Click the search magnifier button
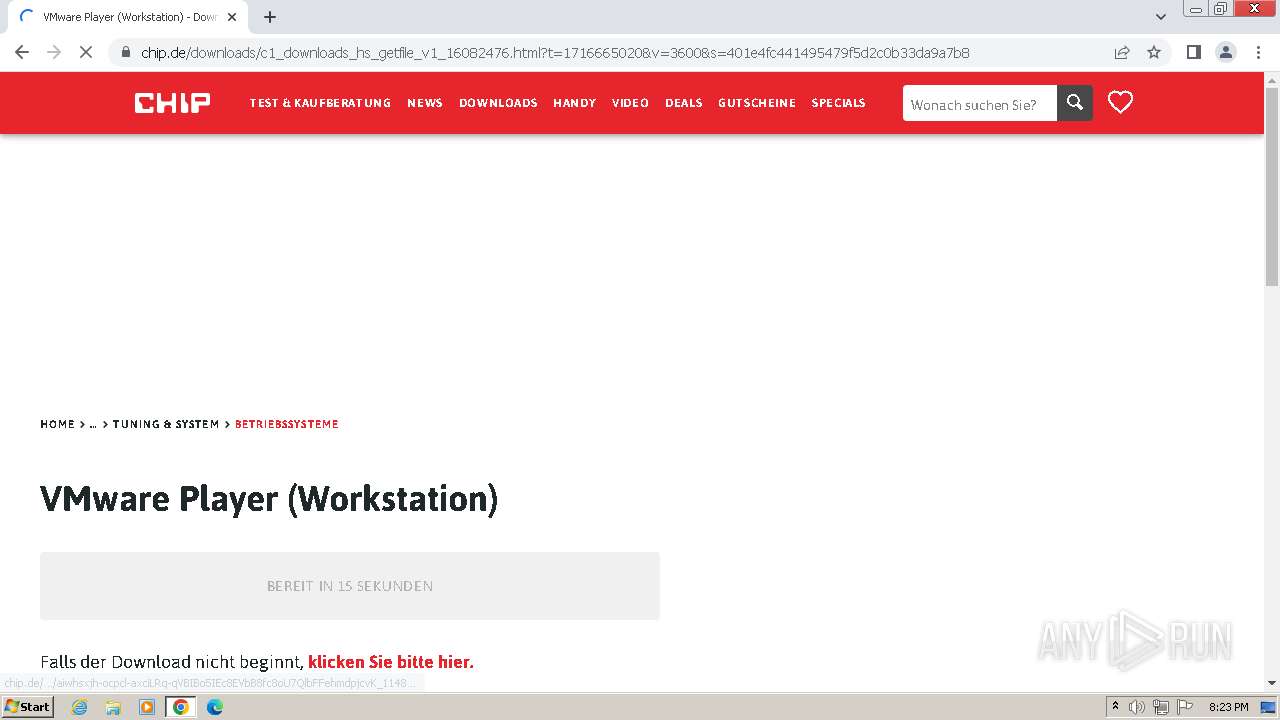1280x720 pixels. pos(1075,102)
